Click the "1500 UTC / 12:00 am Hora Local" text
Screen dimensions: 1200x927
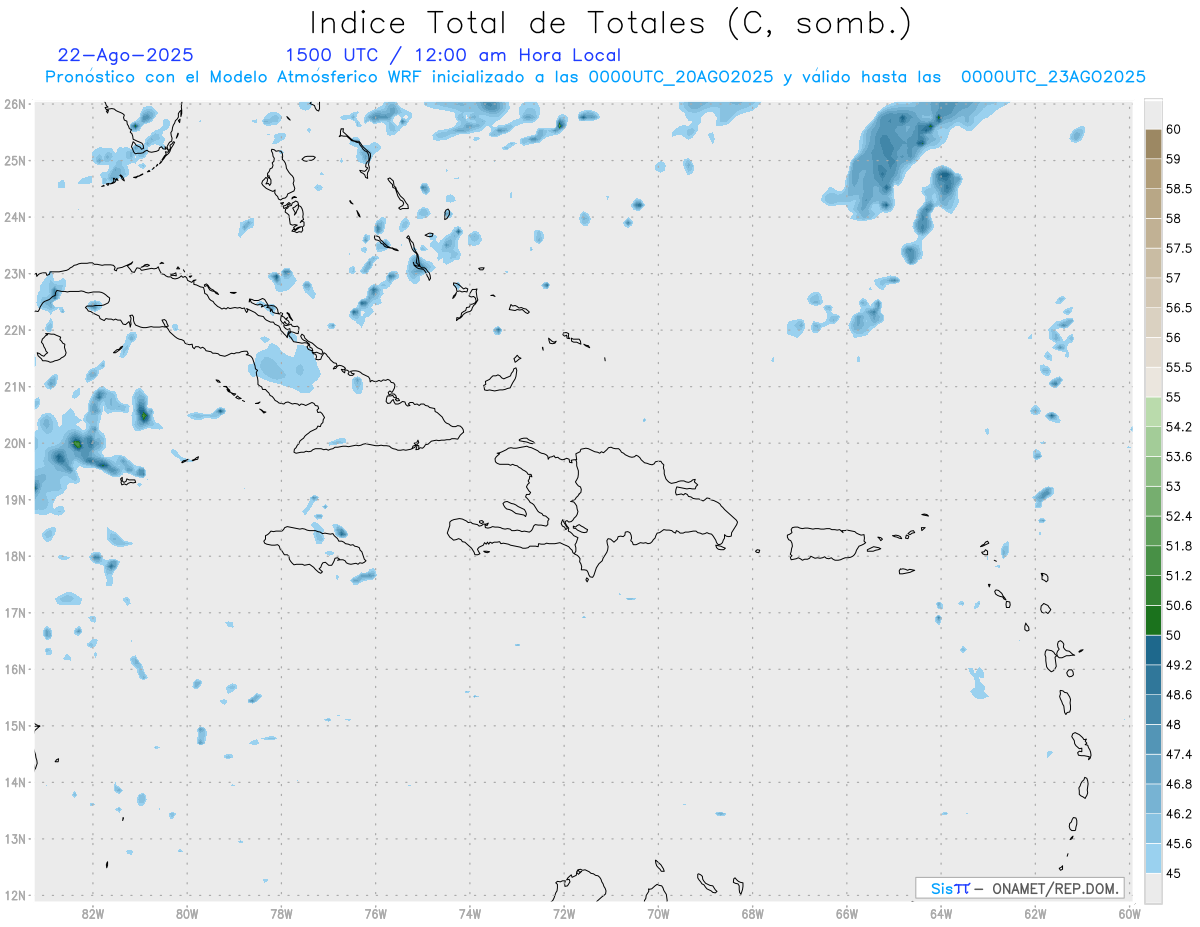(453, 56)
